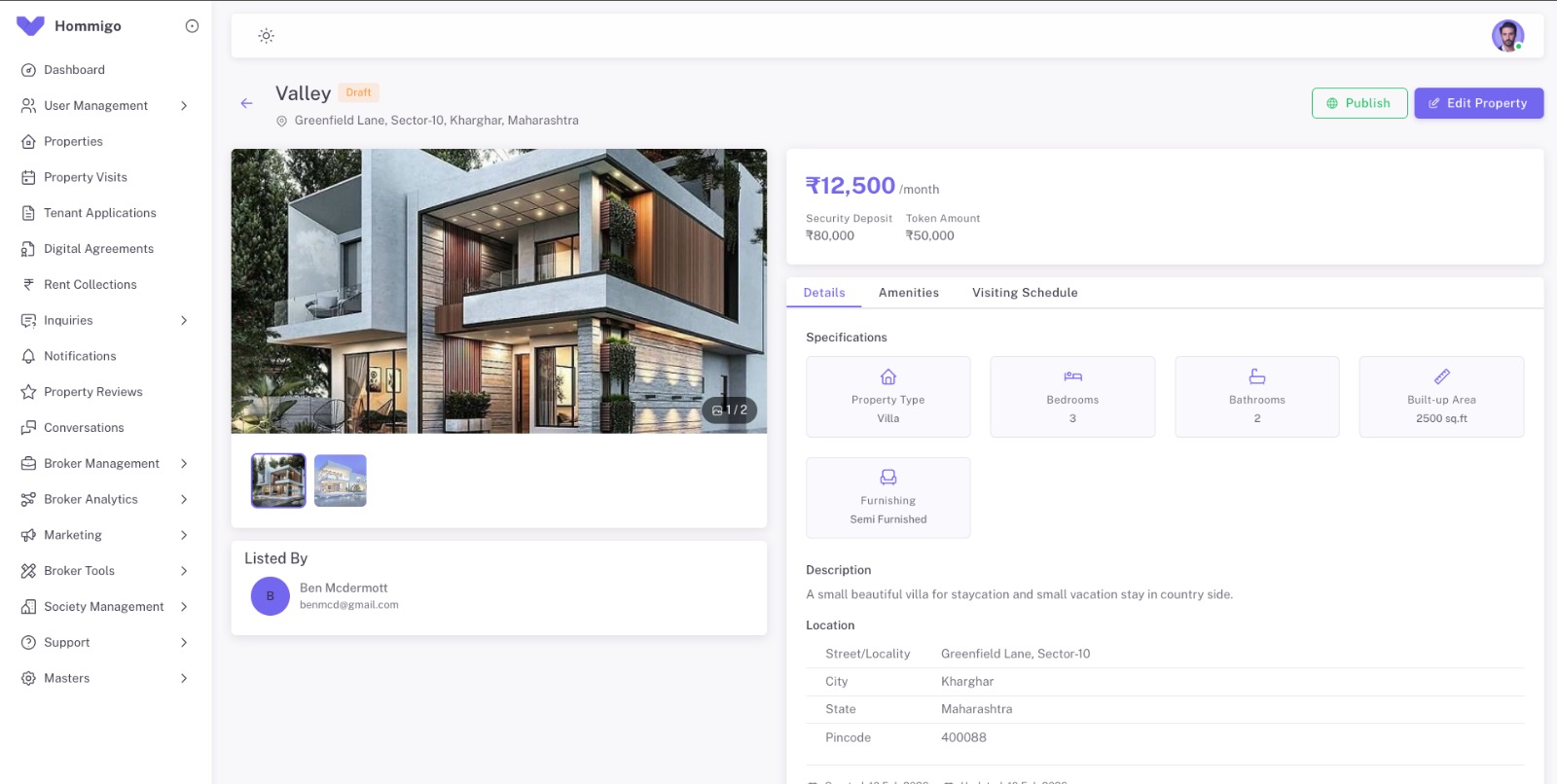This screenshot has height=784, width=1557.
Task: Click the Property Type Villa card
Action: click(888, 397)
